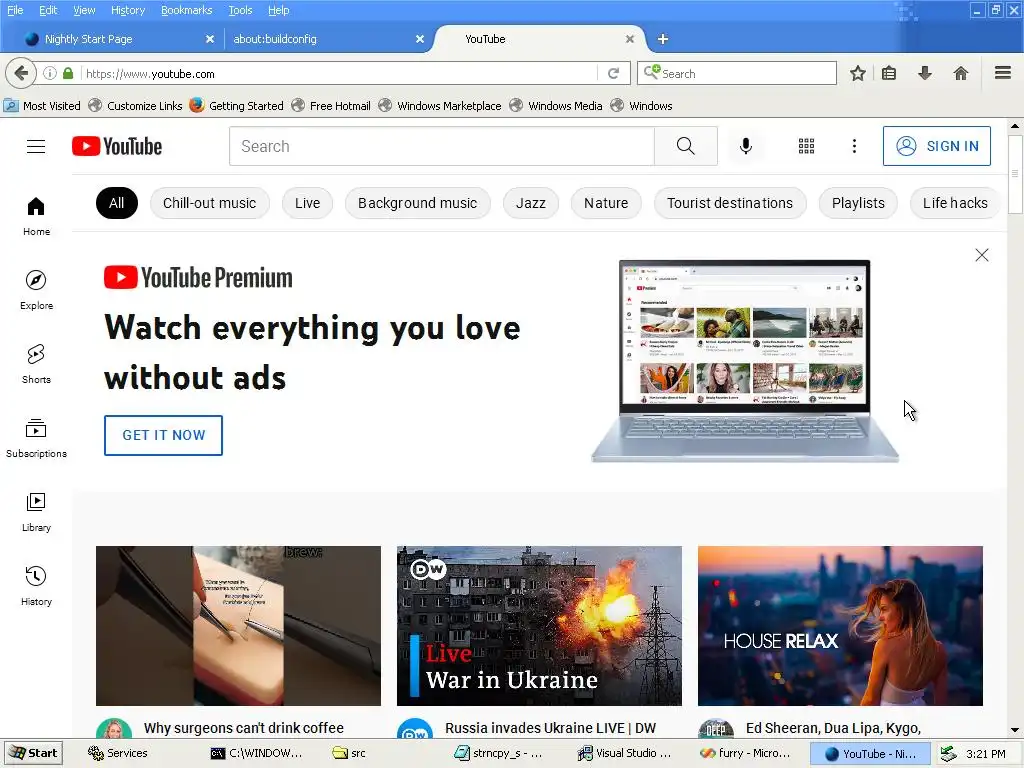Go to Home in YouTube sidebar
1024x768 pixels.
36,217
